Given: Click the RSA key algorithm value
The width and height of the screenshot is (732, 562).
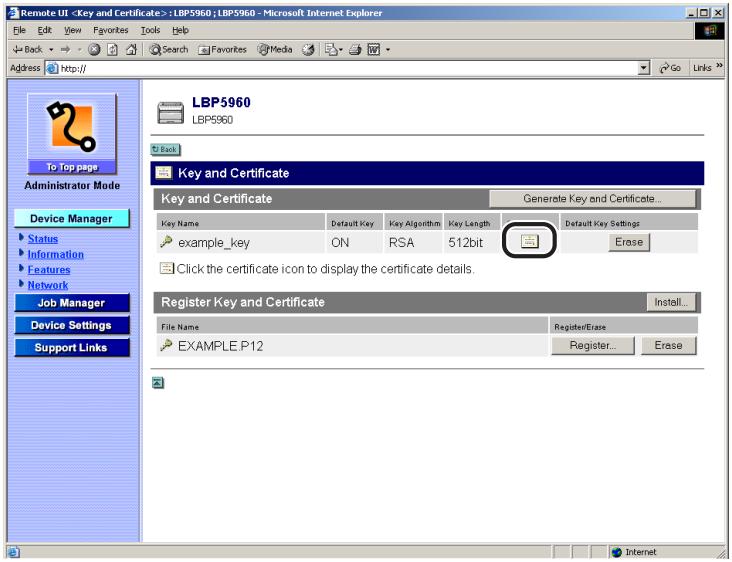Looking at the screenshot, I should point(401,243).
